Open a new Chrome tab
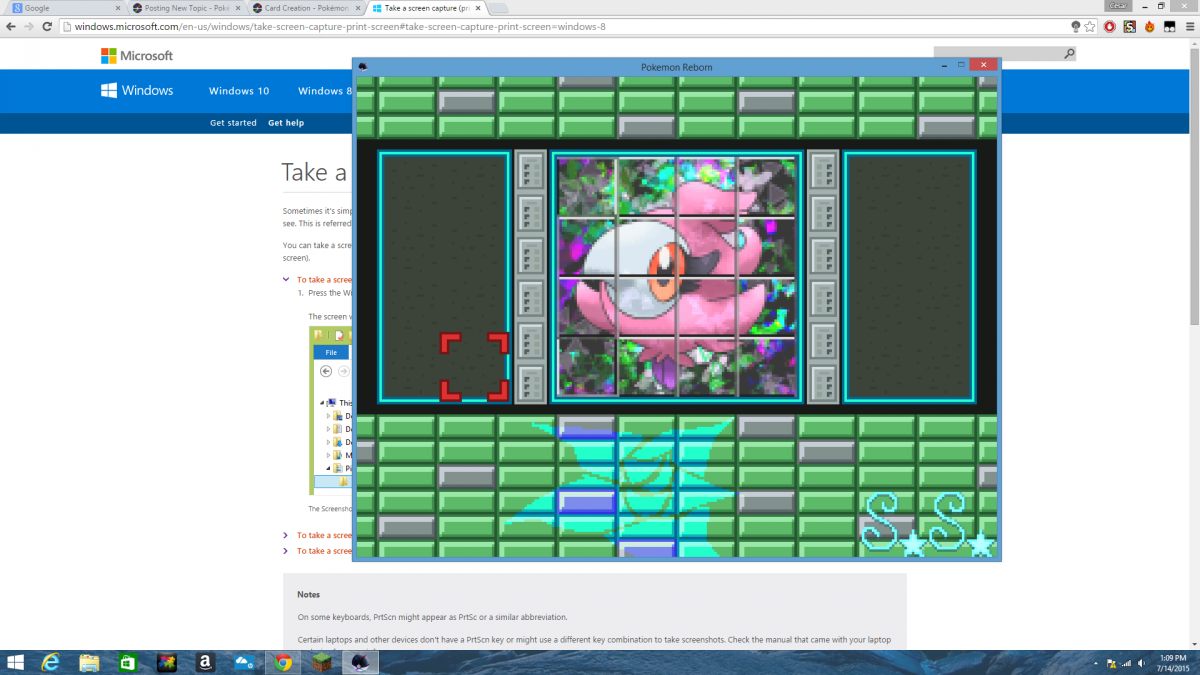The width and height of the screenshot is (1200, 675). pyautogui.click(x=498, y=8)
